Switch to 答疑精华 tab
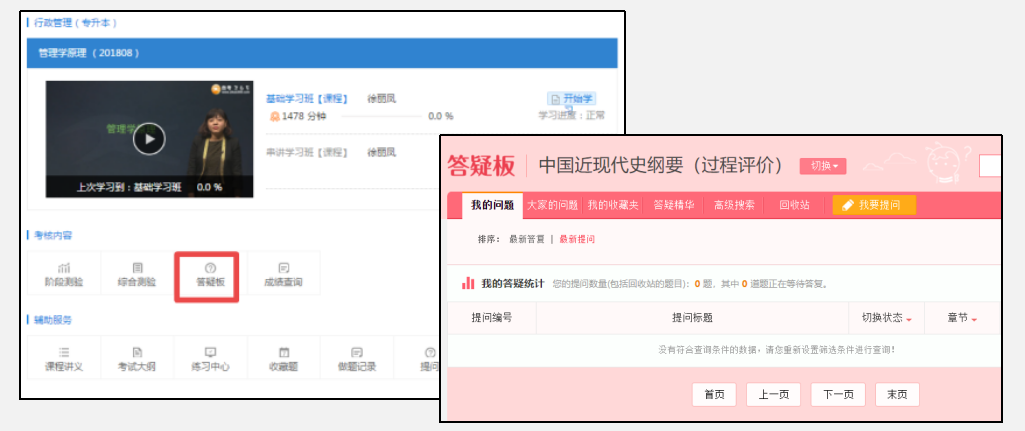Screen dimensions: 1025x431 (x=674, y=205)
